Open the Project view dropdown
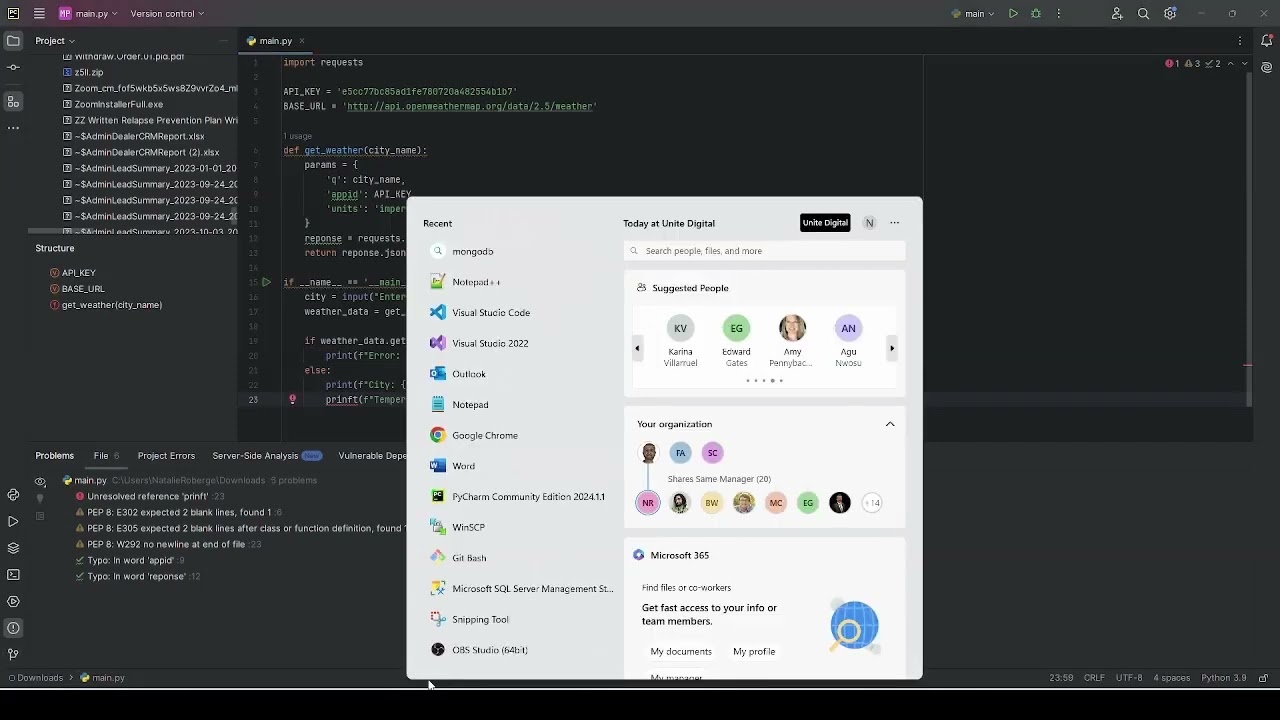This screenshot has width=1280, height=720. (55, 41)
